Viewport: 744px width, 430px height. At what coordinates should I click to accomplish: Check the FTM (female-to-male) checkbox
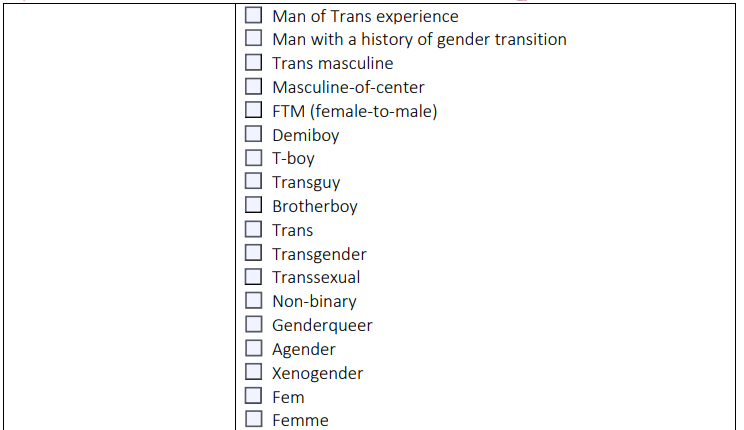point(253,110)
